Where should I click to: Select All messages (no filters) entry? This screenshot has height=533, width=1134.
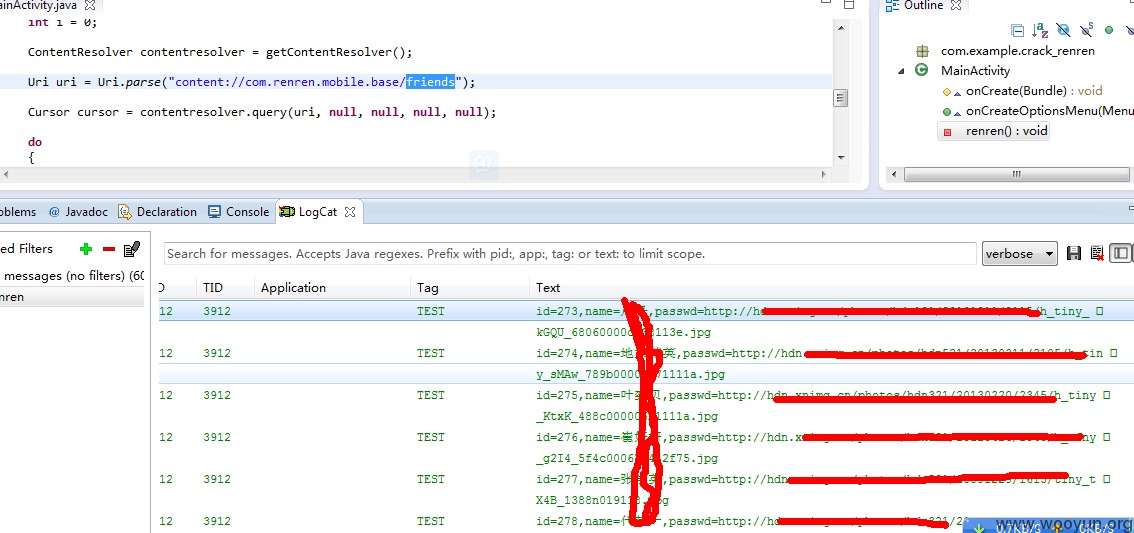[x=72, y=276]
